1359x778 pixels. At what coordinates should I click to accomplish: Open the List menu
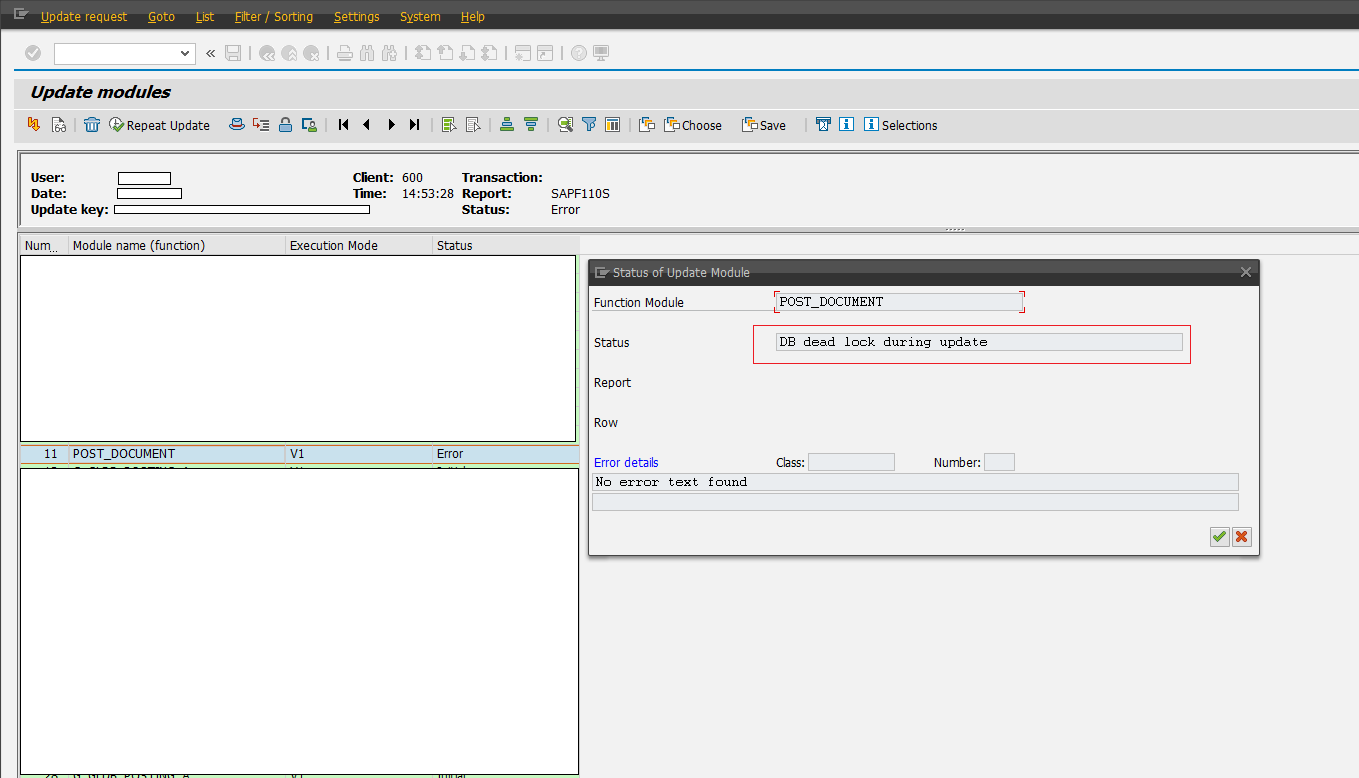point(205,16)
